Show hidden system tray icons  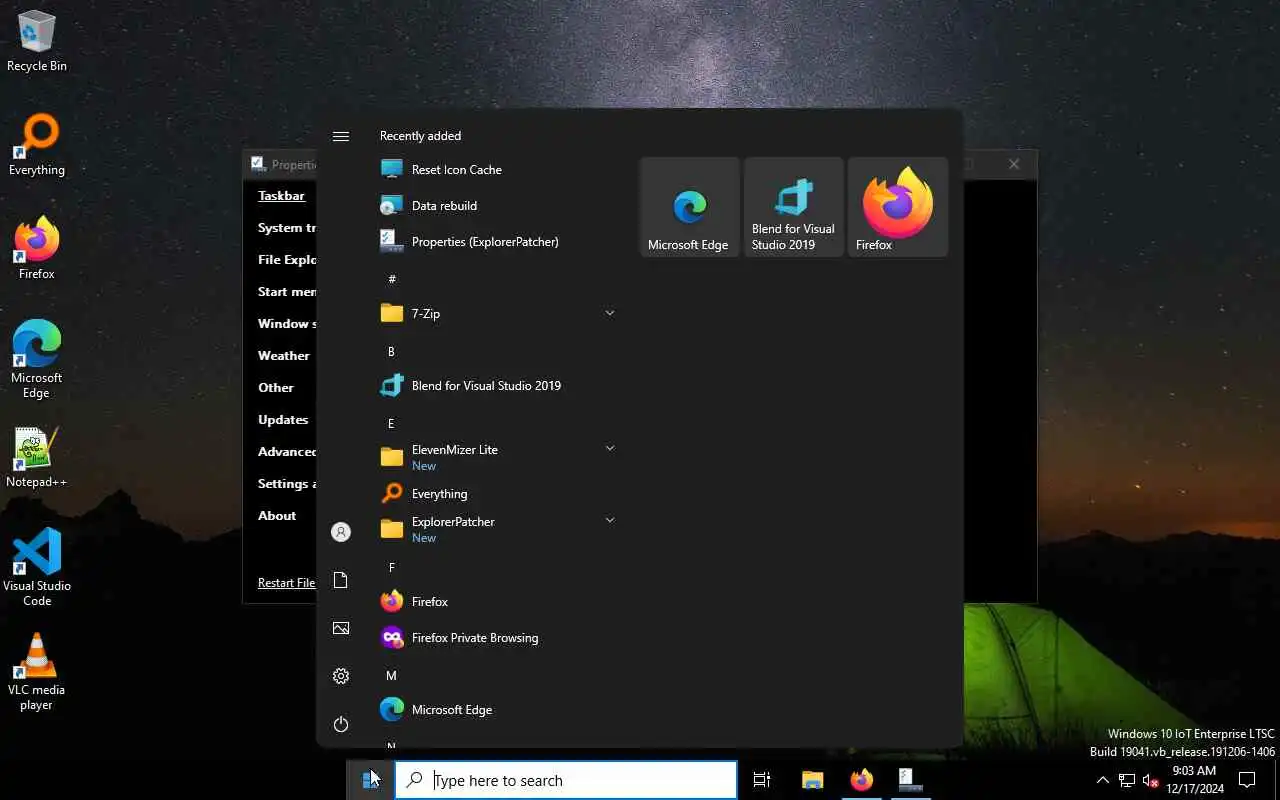pyautogui.click(x=1103, y=780)
